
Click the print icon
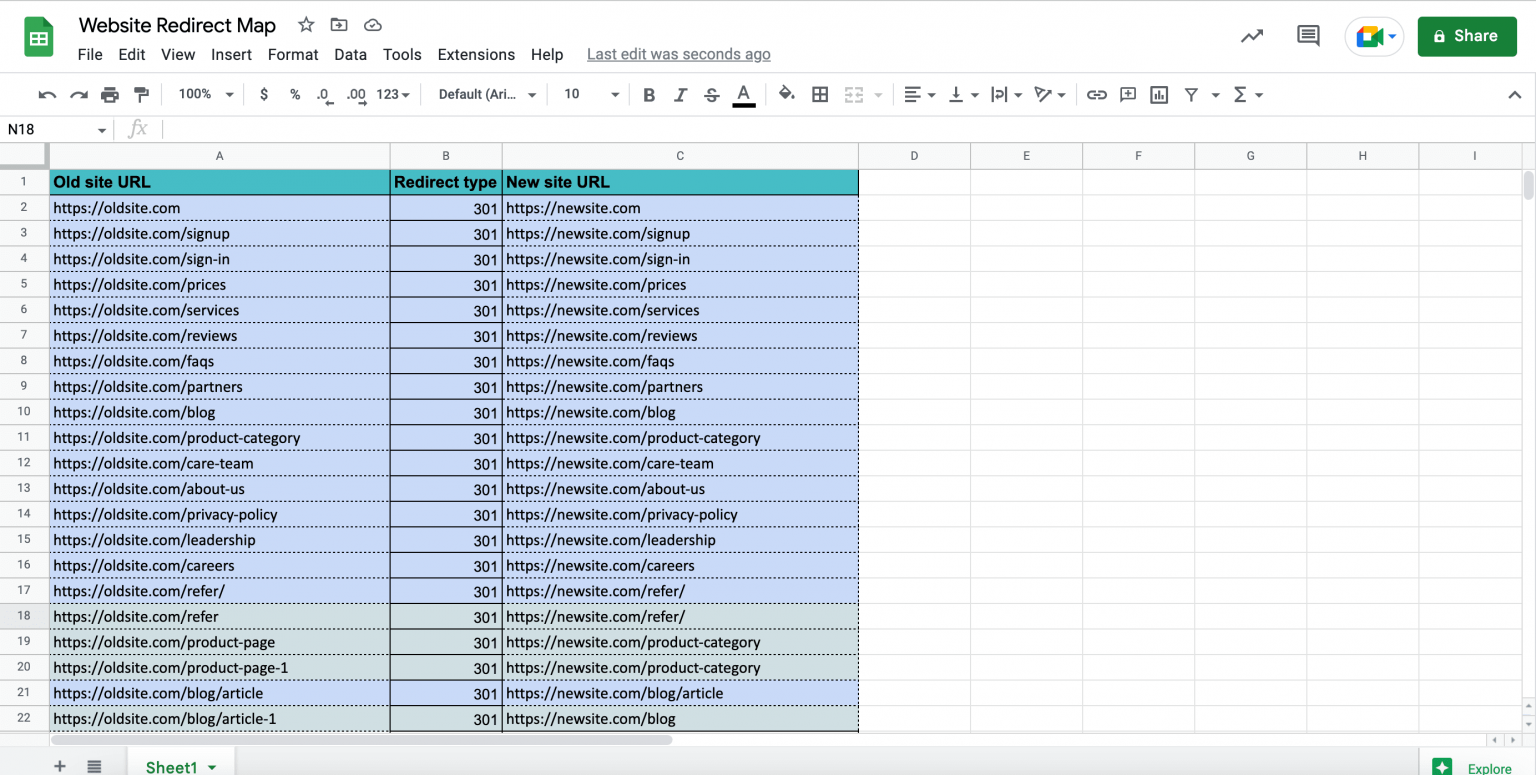[110, 95]
